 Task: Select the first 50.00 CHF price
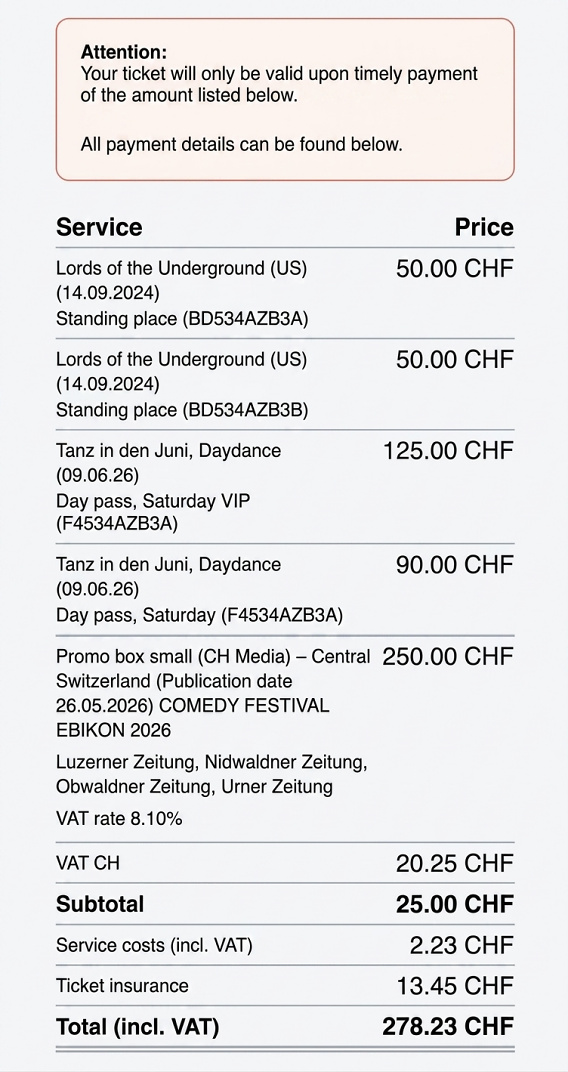point(455,269)
